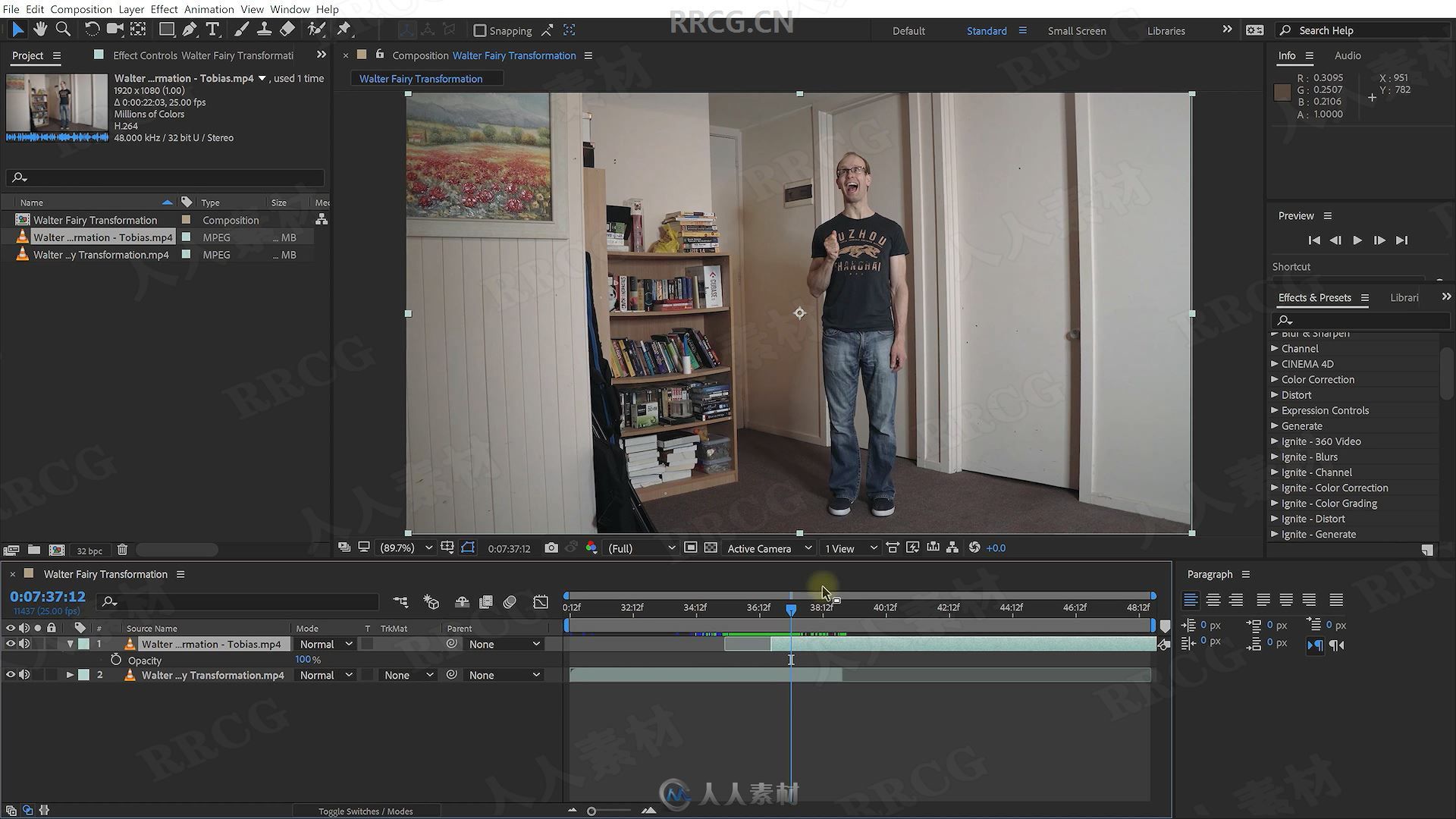Open the 1 View layout dropdown

(851, 548)
